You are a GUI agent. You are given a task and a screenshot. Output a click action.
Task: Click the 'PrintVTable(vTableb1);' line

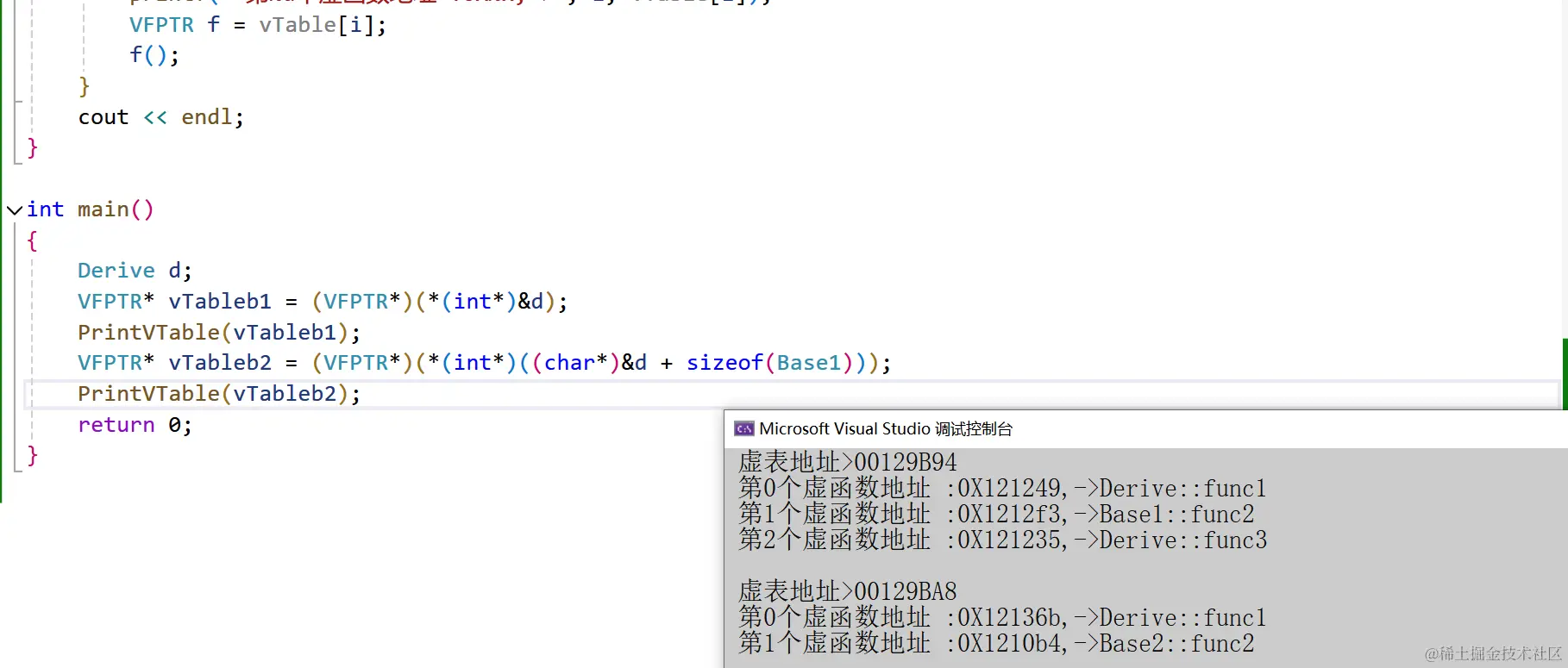pyautogui.click(x=219, y=333)
